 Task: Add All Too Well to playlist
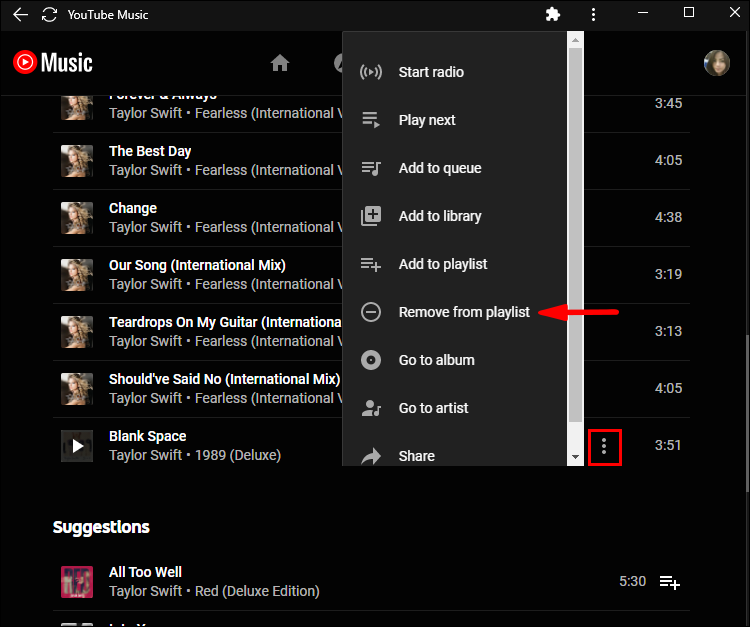pyautogui.click(x=670, y=582)
